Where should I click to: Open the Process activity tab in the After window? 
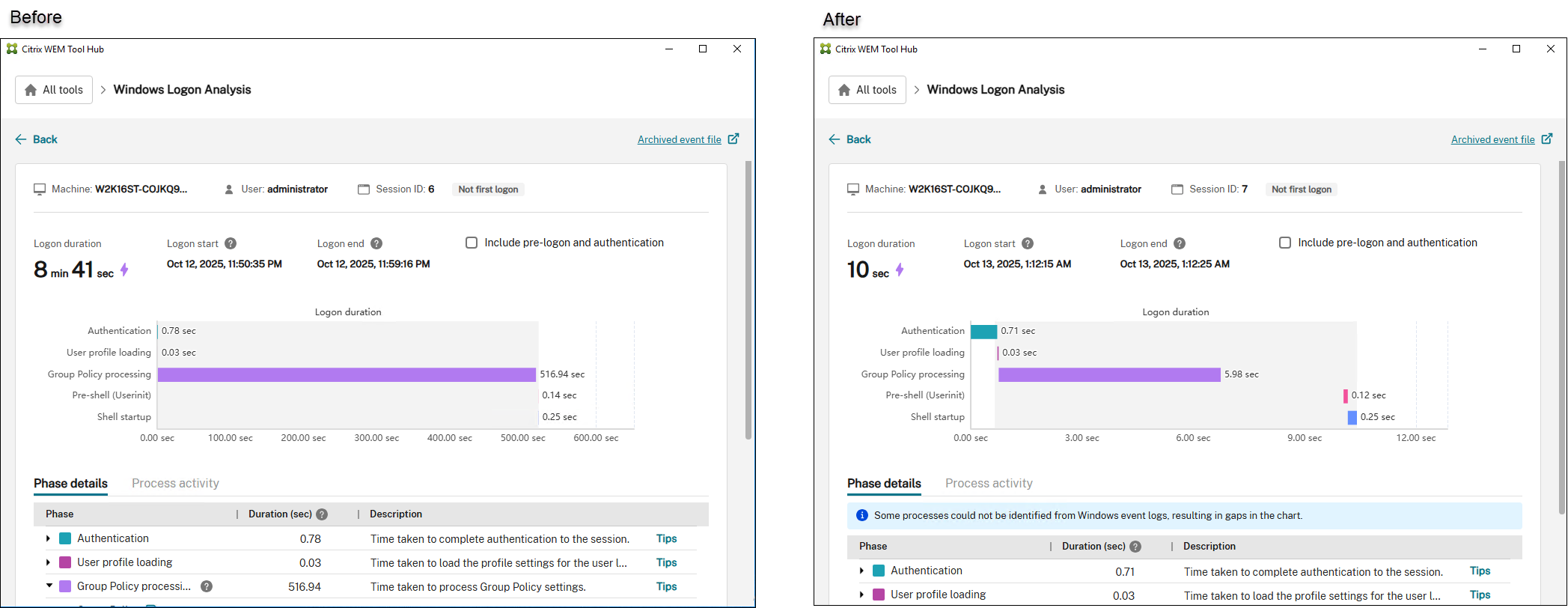989,483
